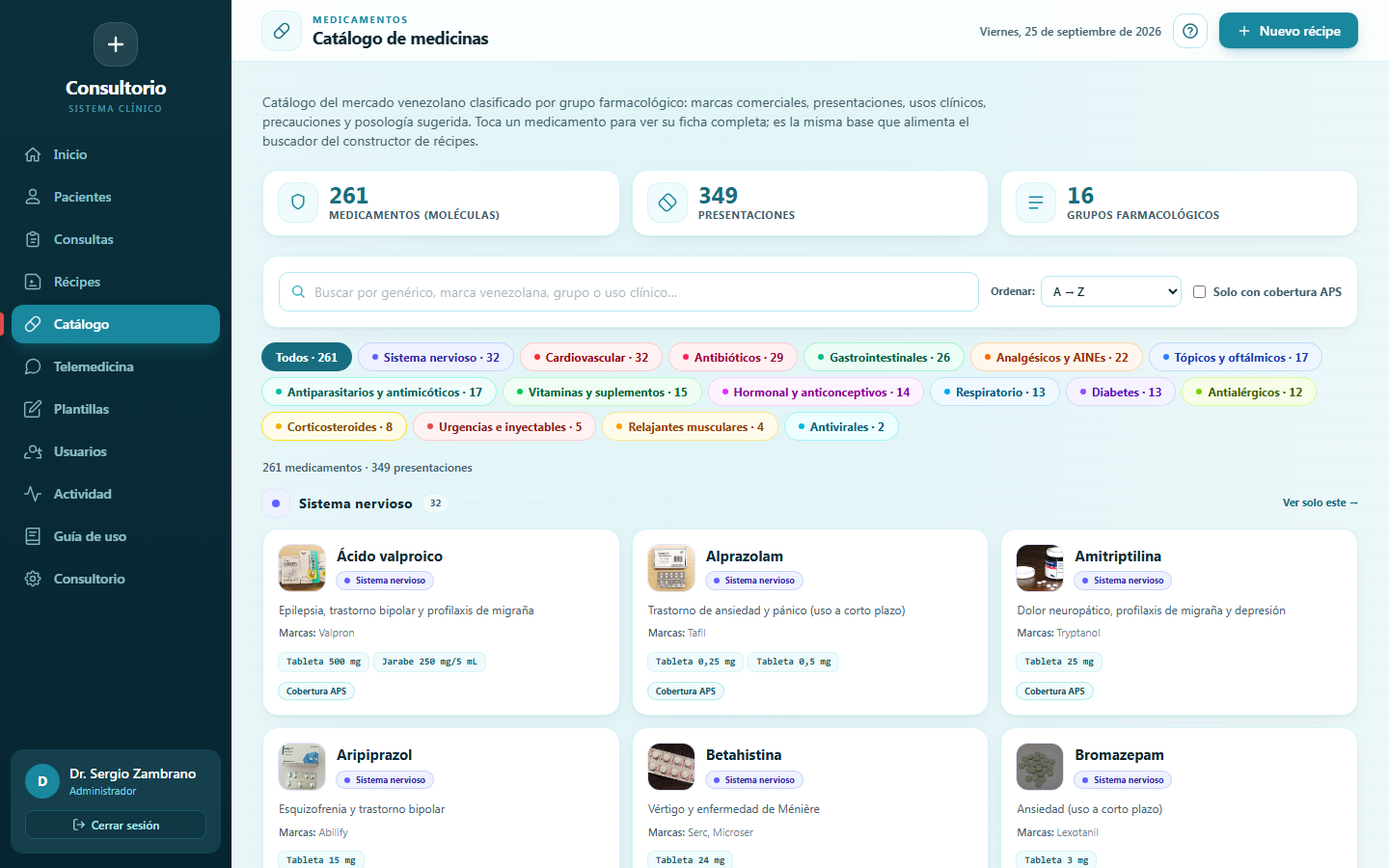Click the search field for medicines
Screen dimensions: 1389x868
tap(629, 291)
